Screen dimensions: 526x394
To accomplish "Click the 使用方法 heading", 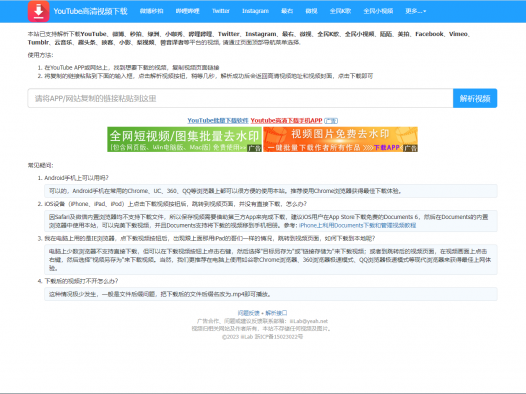I will pyautogui.click(x=41, y=55).
